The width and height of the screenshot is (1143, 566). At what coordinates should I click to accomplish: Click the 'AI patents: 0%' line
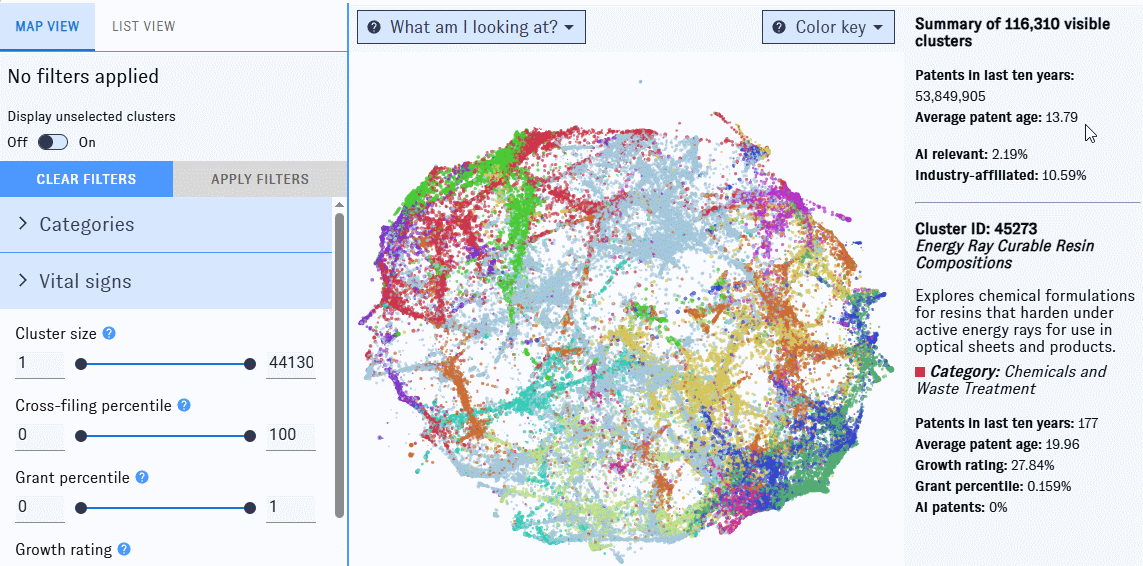tap(961, 508)
